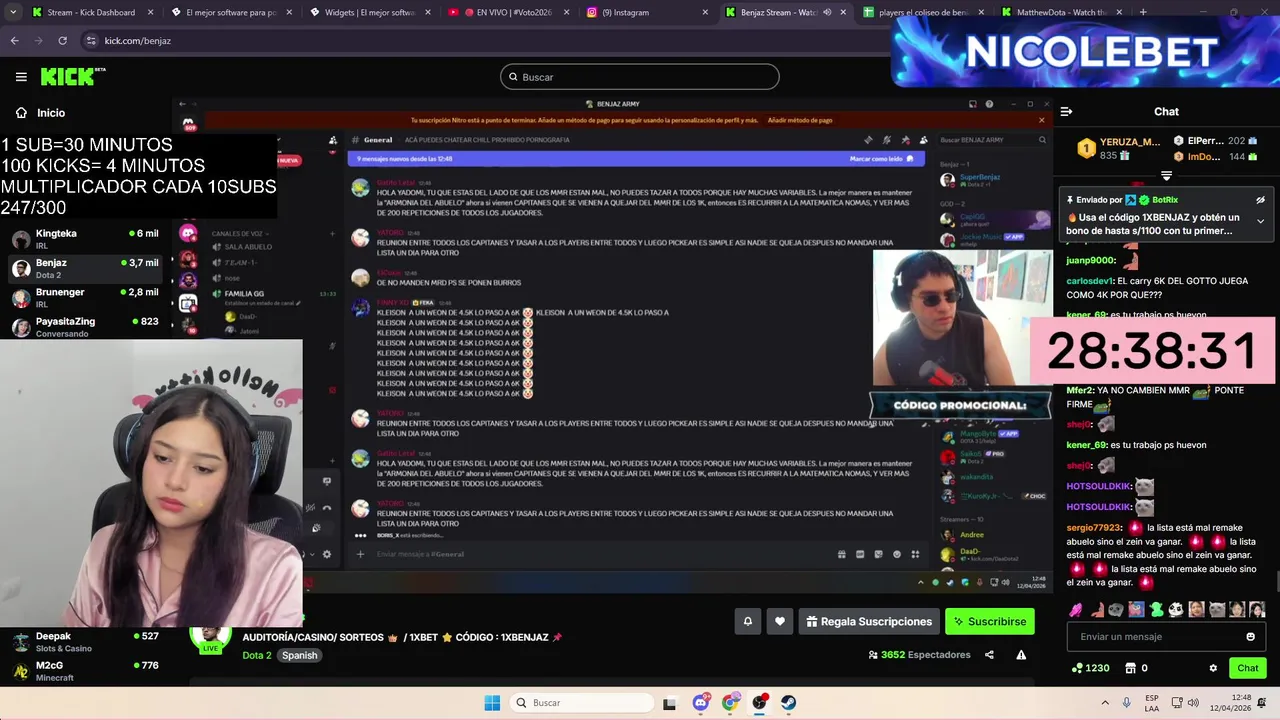Open the Dota 2 category link

tap(257, 656)
